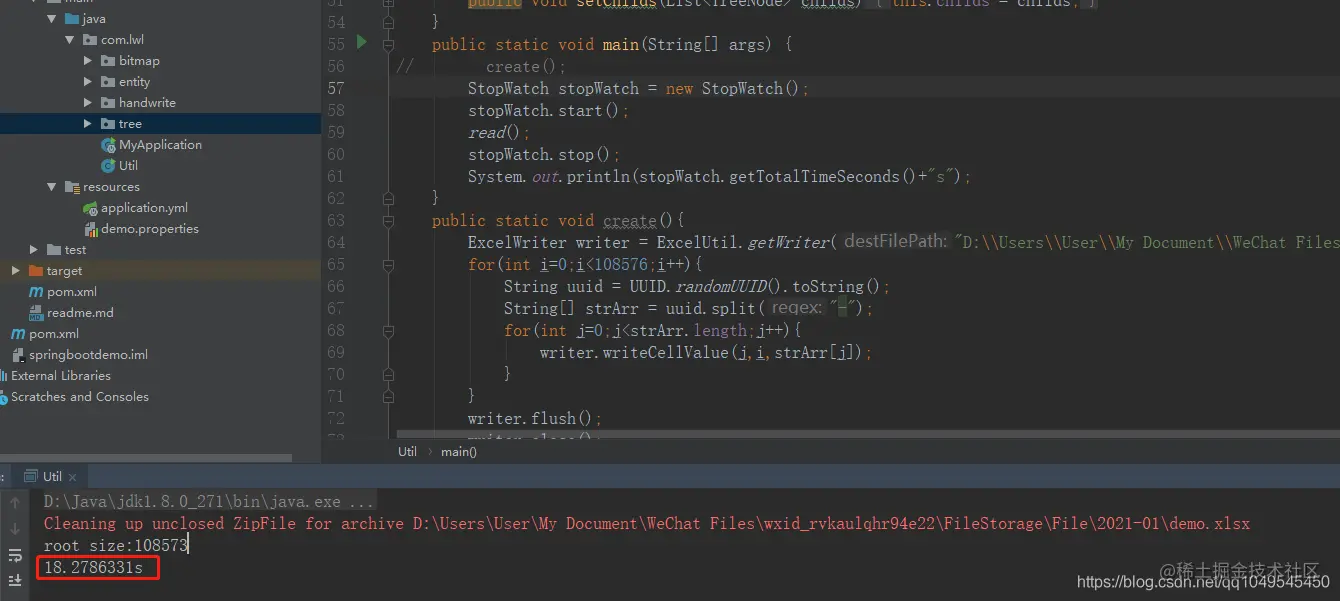Fold the inner for loop at line 68

(388, 330)
